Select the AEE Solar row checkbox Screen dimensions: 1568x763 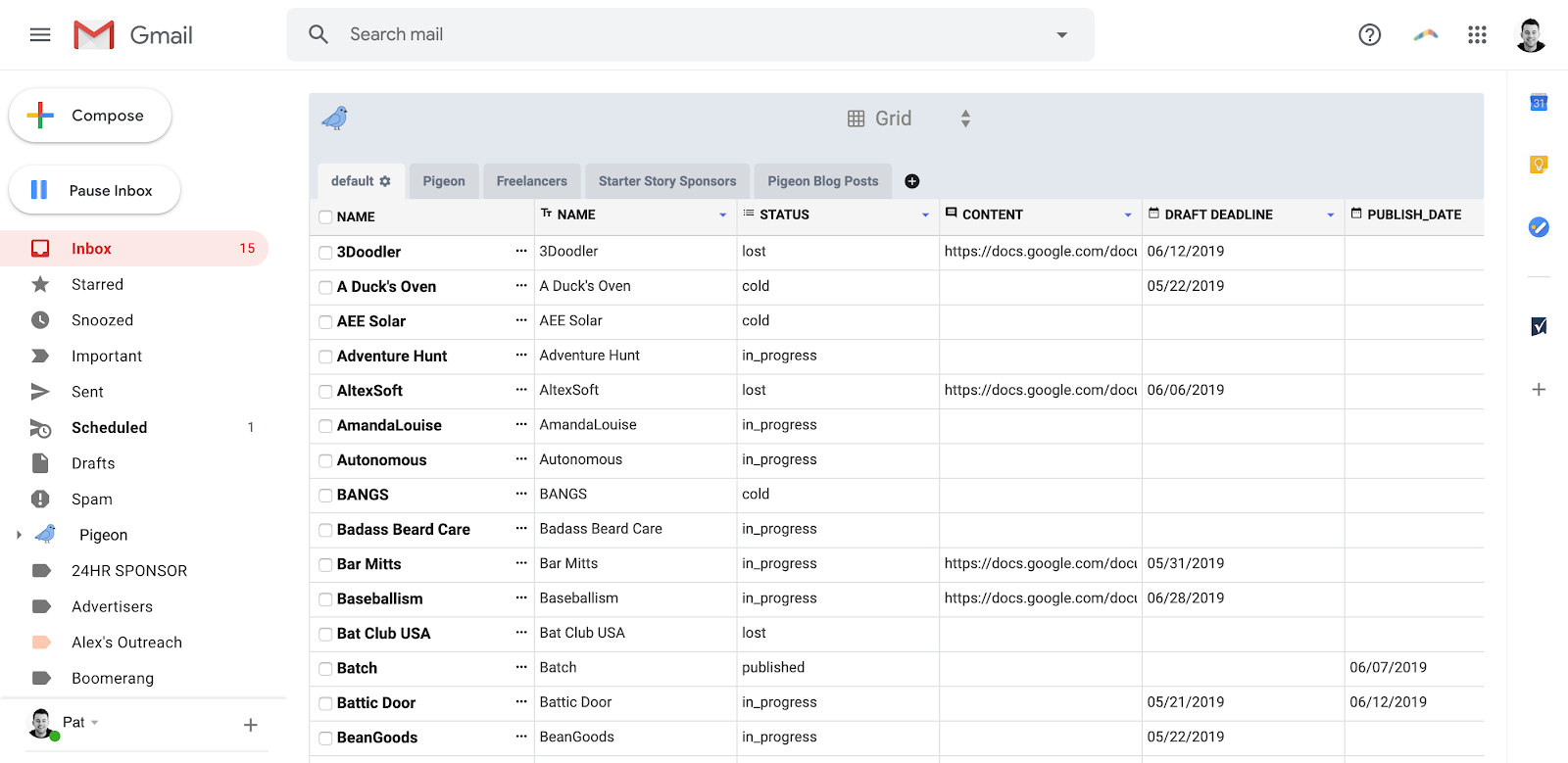325,322
